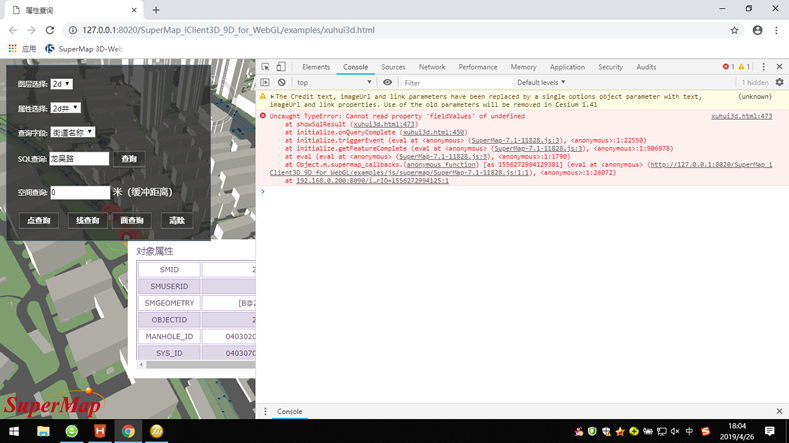Screen dimensions: 789x443
Task: Click the 点查询 button
Action: [39, 220]
